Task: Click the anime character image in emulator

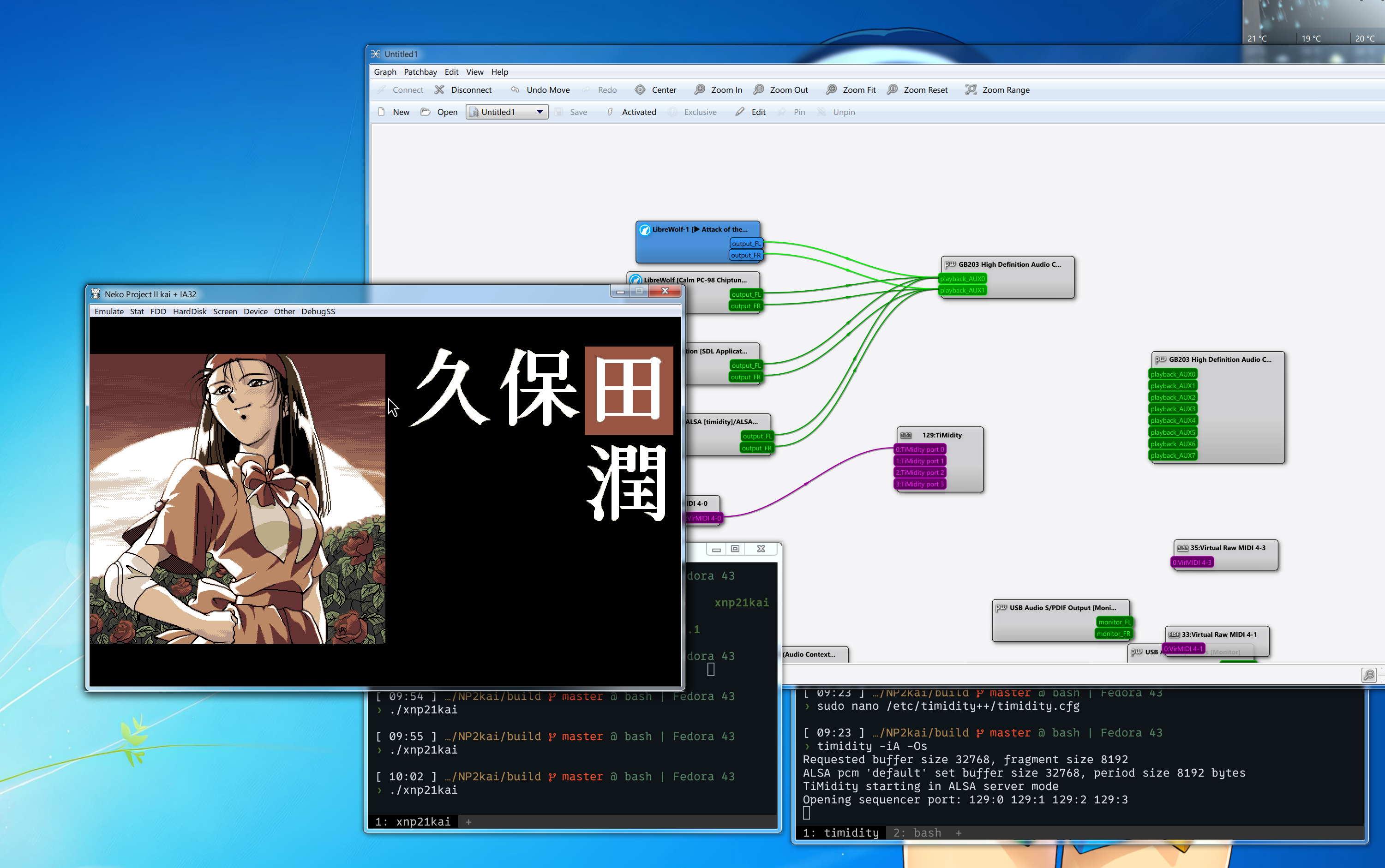Action: (x=238, y=498)
